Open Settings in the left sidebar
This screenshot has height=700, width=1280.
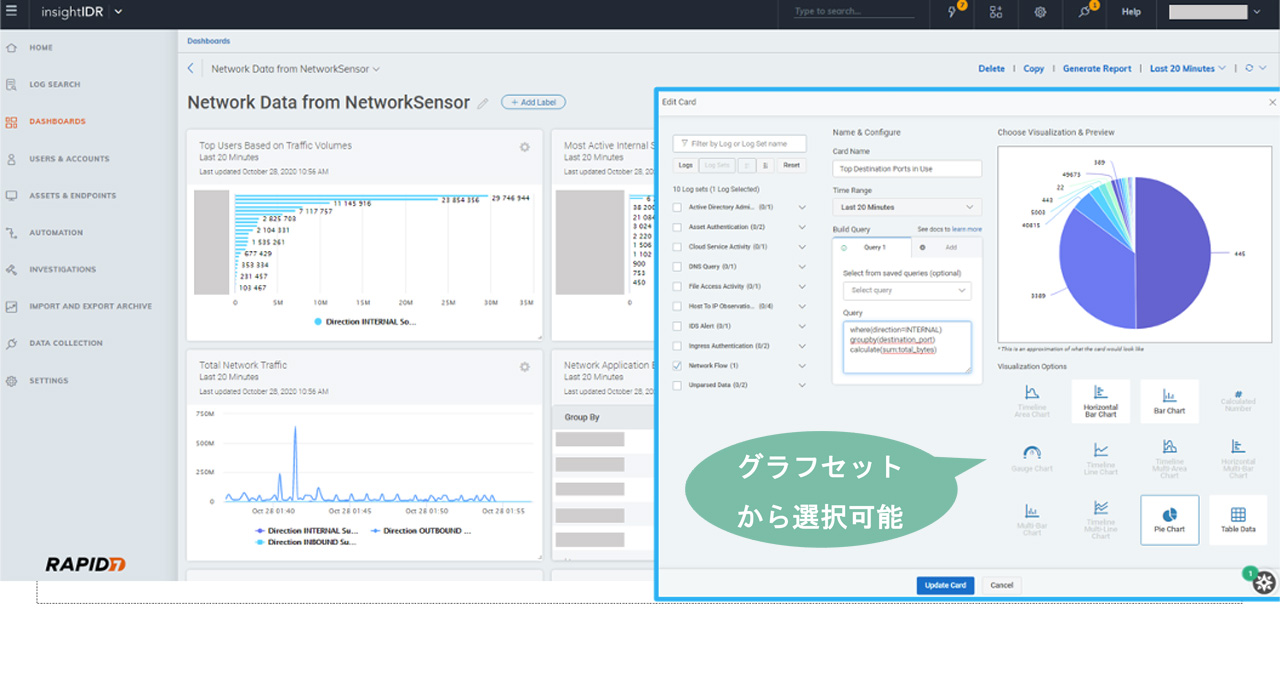pos(49,381)
